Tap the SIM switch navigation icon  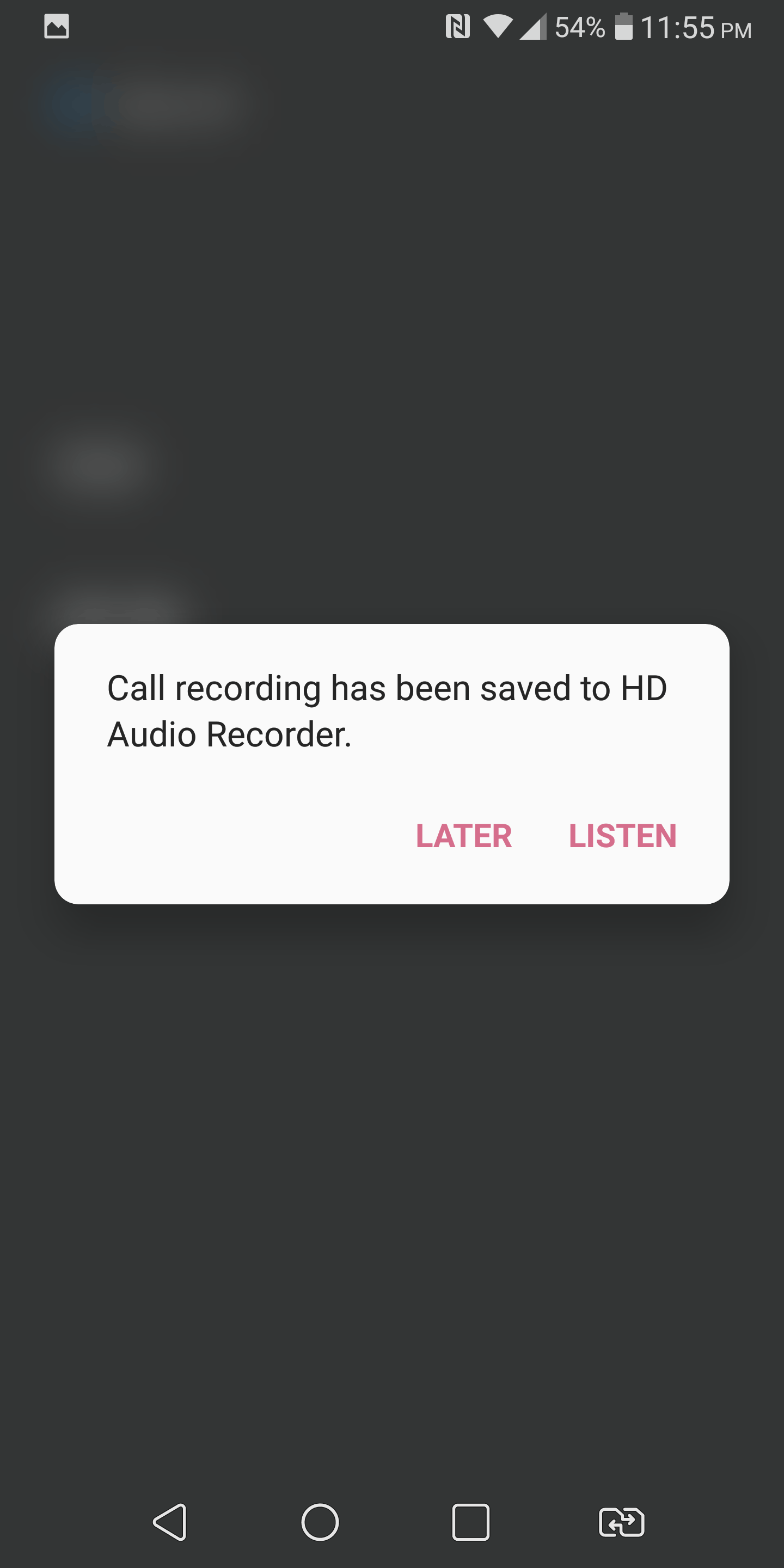tap(621, 1522)
